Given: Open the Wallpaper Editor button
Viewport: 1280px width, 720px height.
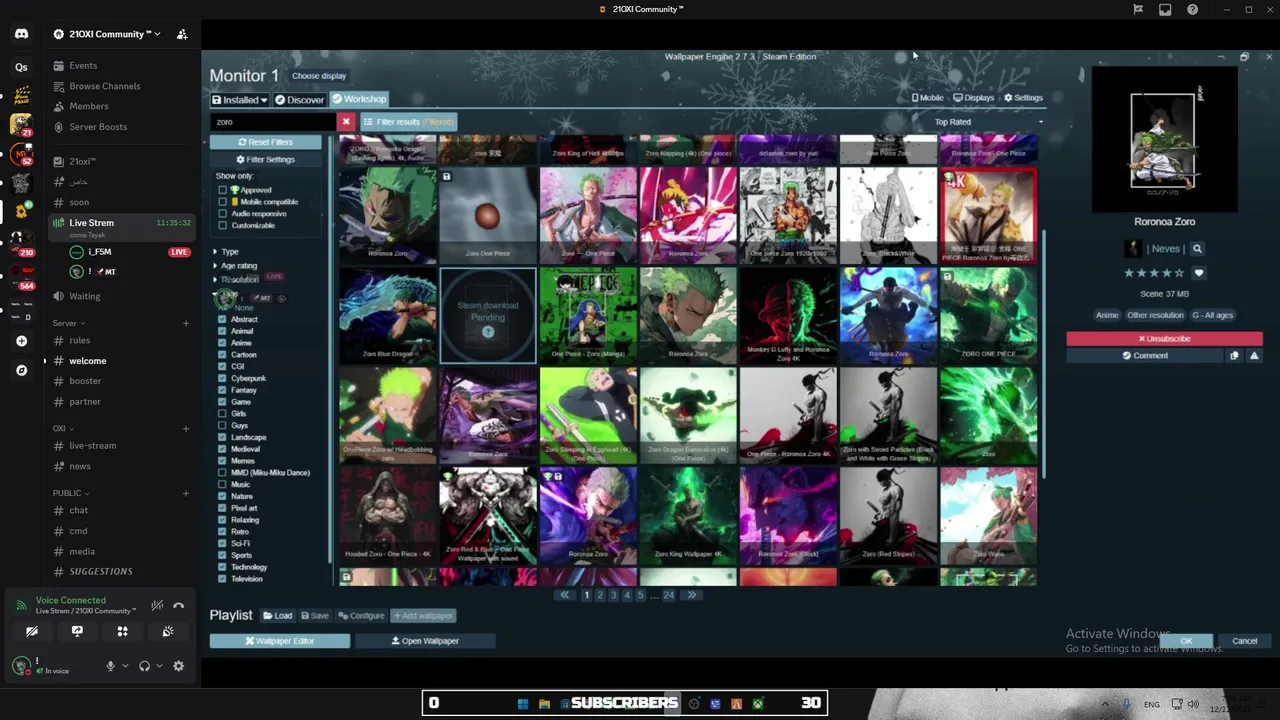Looking at the screenshot, I should click(280, 641).
